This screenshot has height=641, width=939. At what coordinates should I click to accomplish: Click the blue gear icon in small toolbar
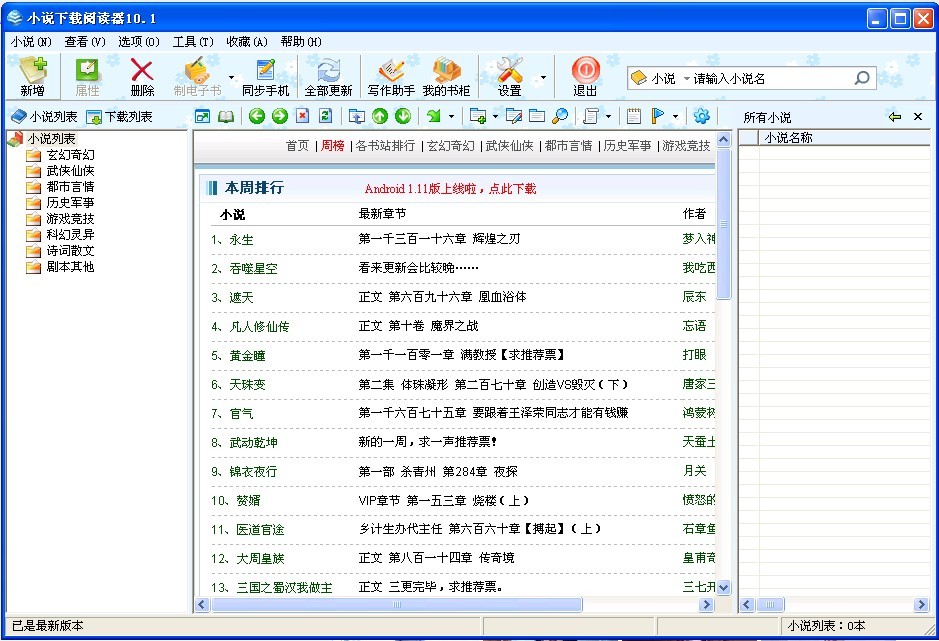tap(701, 116)
